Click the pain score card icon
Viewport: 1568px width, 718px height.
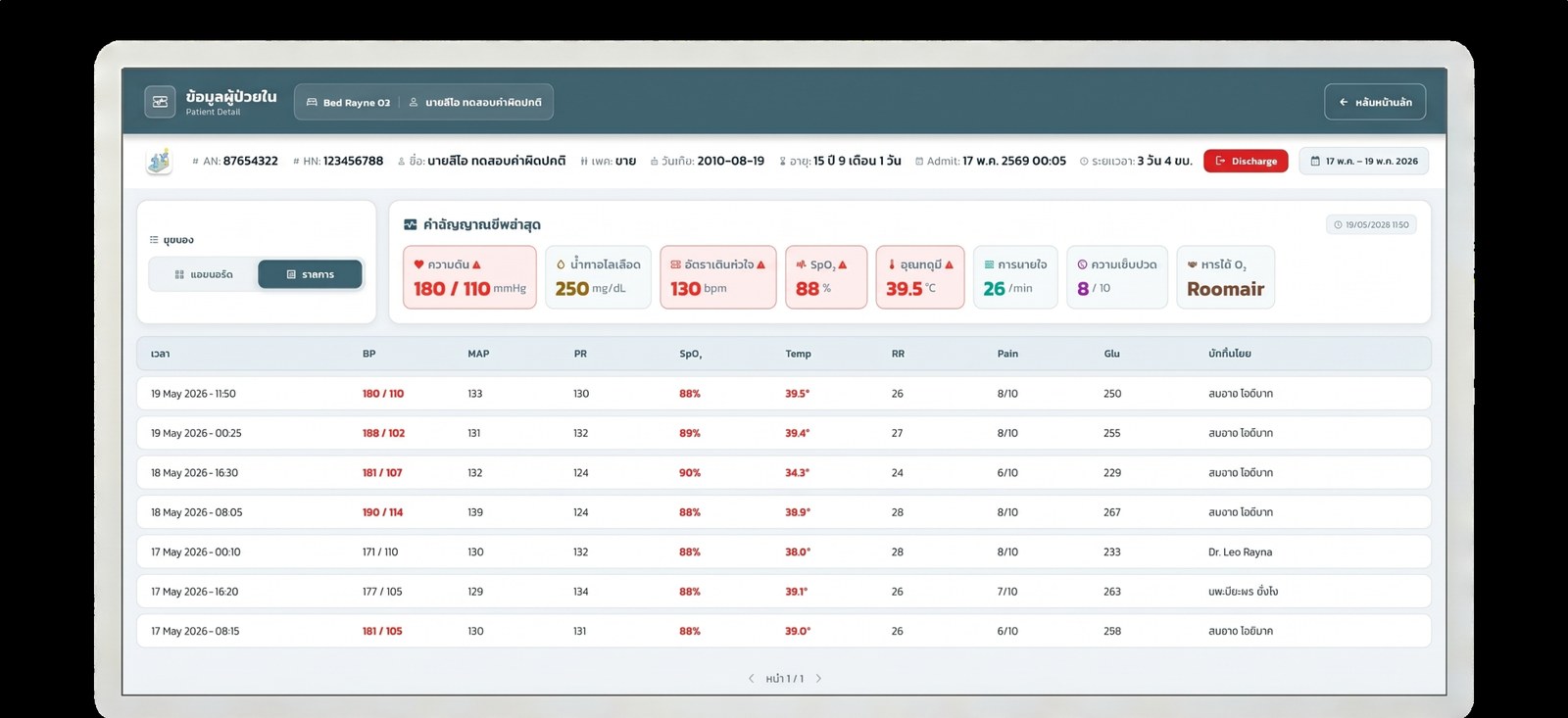pyautogui.click(x=1082, y=264)
